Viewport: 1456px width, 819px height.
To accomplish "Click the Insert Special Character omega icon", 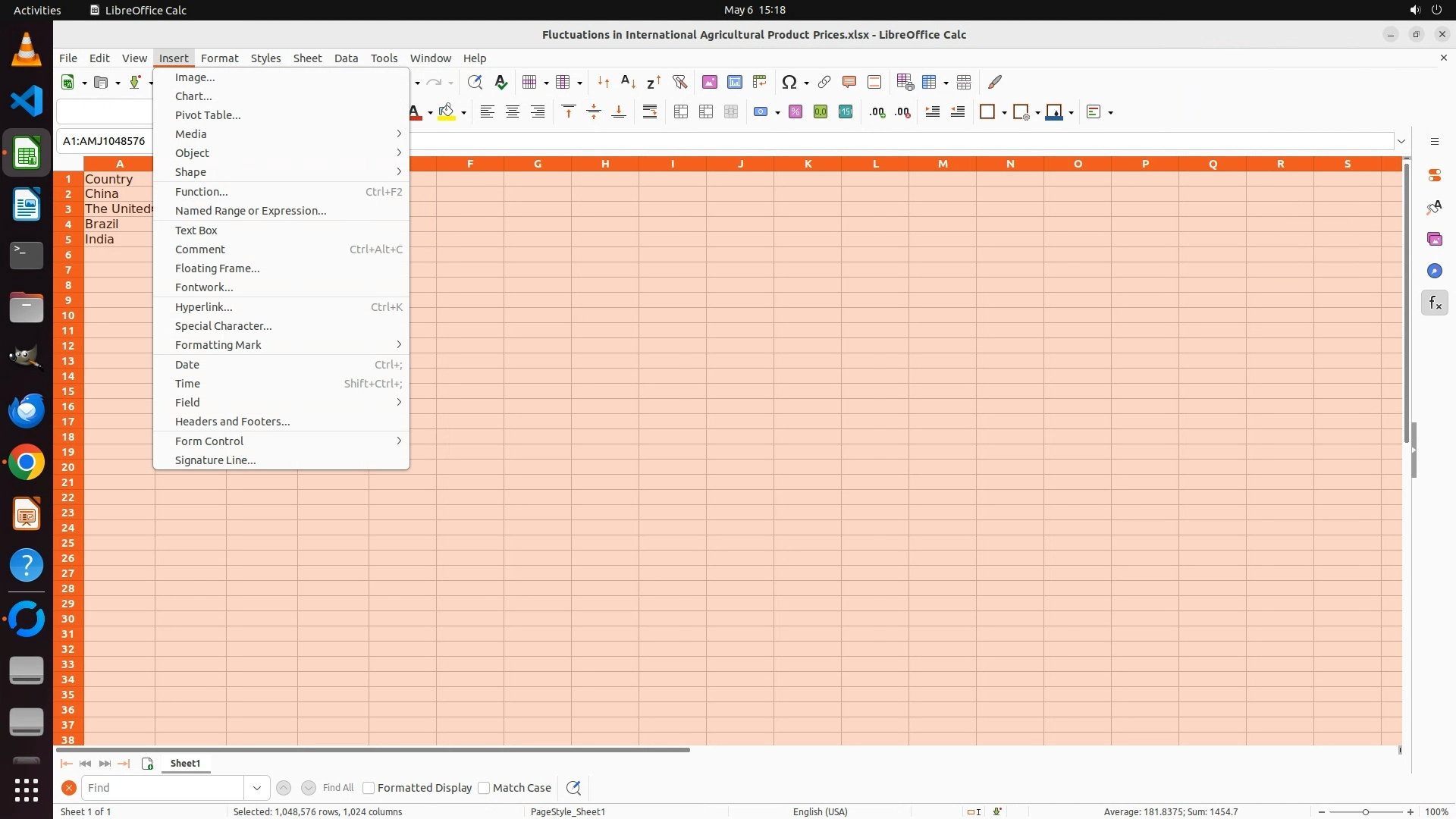I will (x=789, y=82).
